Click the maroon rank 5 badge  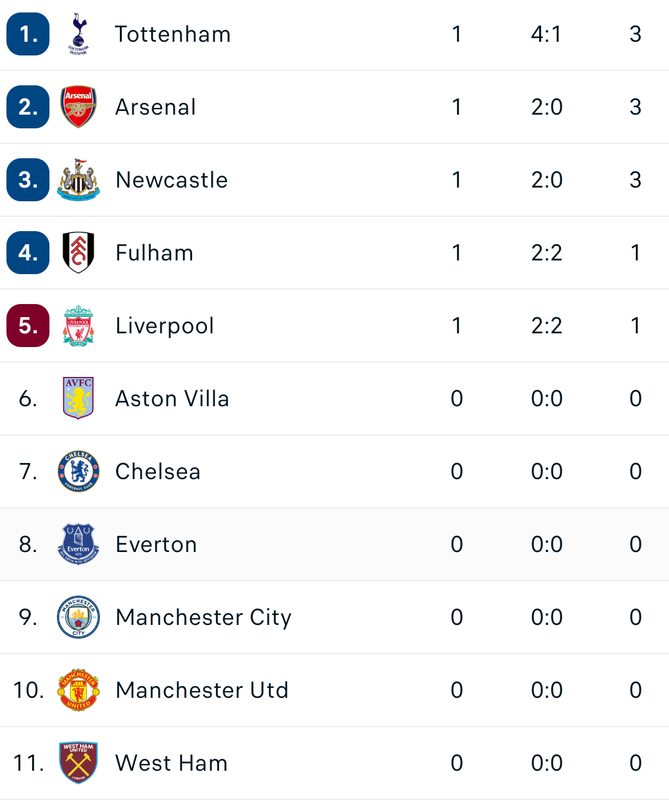point(28,326)
